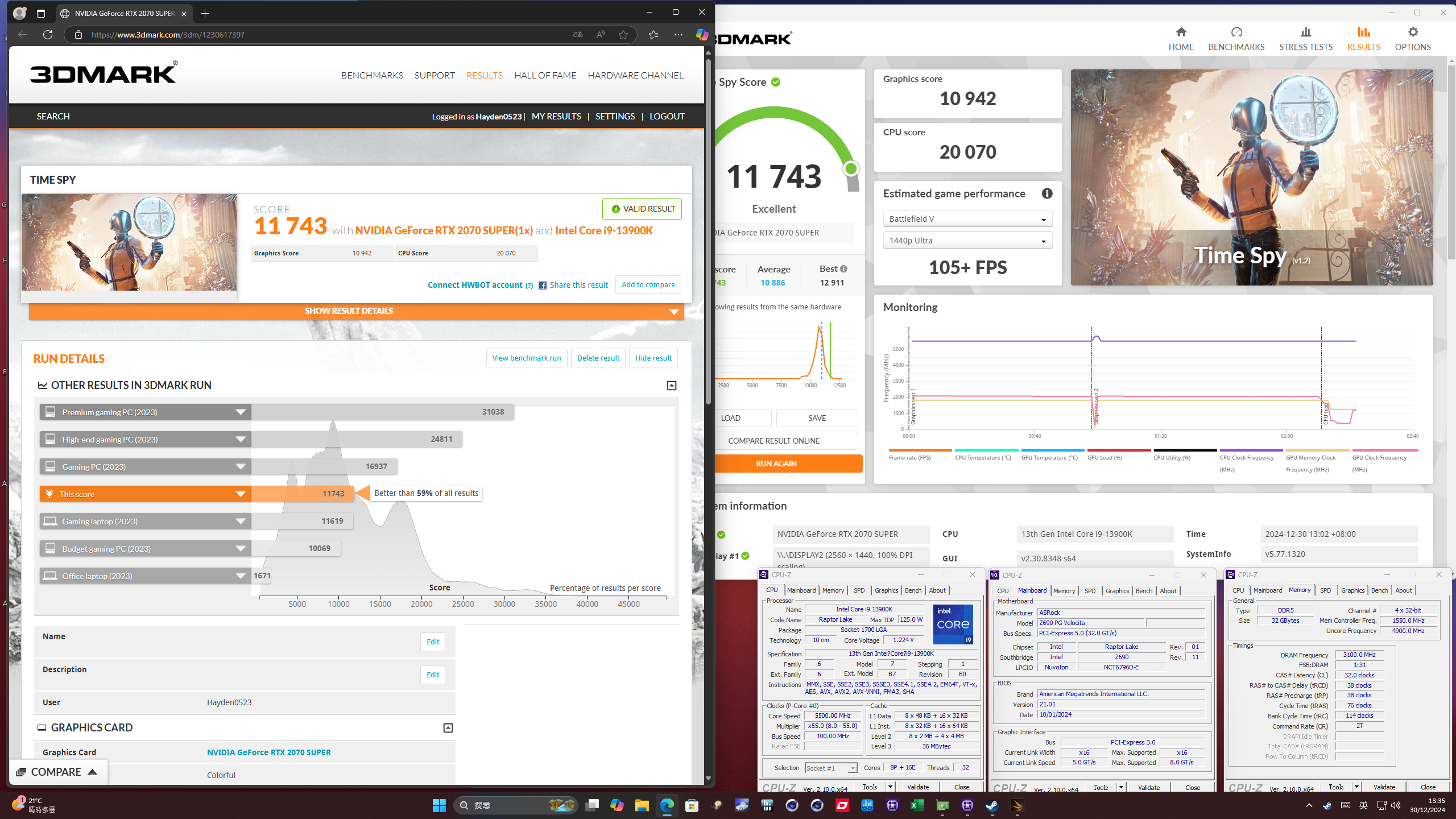Click Hide result button

pos(653,358)
